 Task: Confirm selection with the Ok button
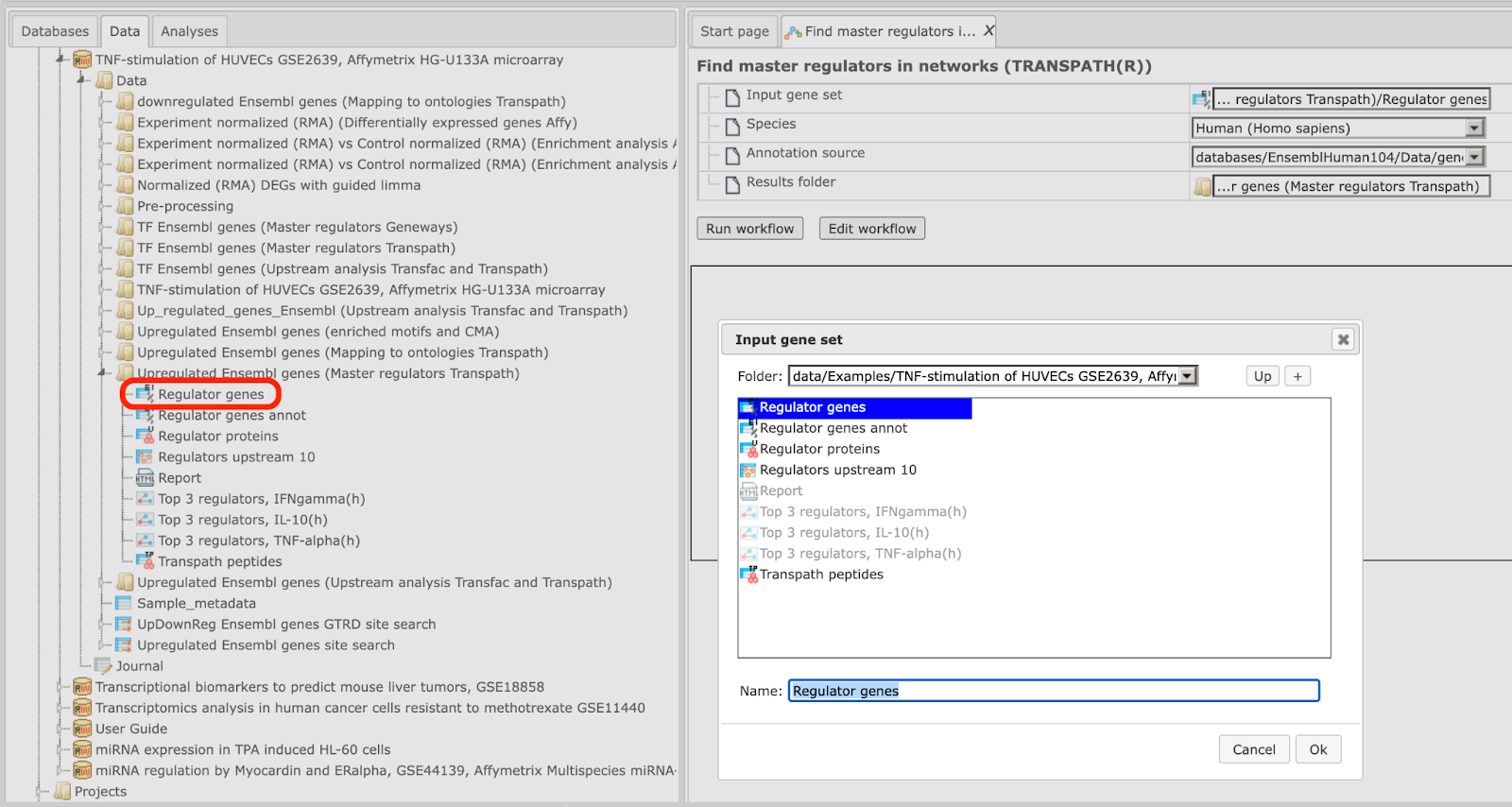pyautogui.click(x=1318, y=749)
